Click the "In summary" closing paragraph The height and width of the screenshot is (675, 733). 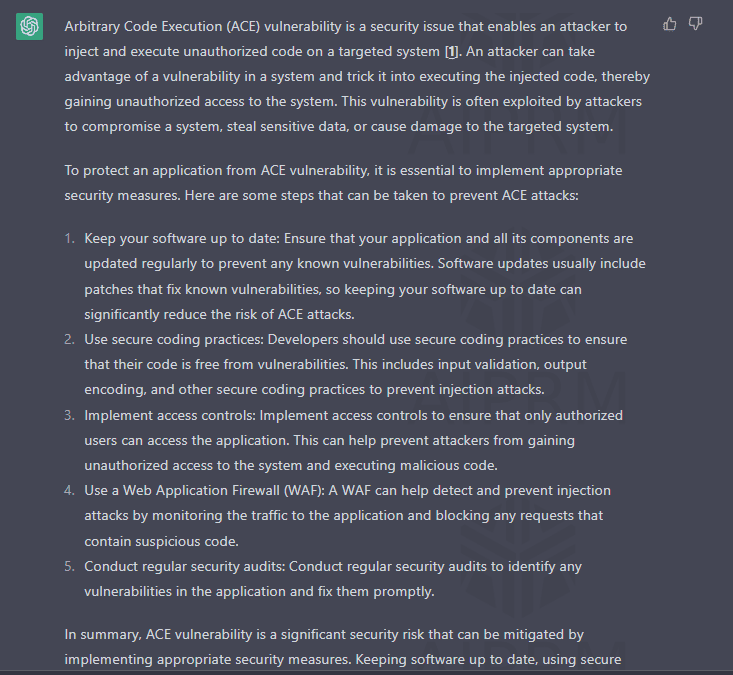pos(343,647)
